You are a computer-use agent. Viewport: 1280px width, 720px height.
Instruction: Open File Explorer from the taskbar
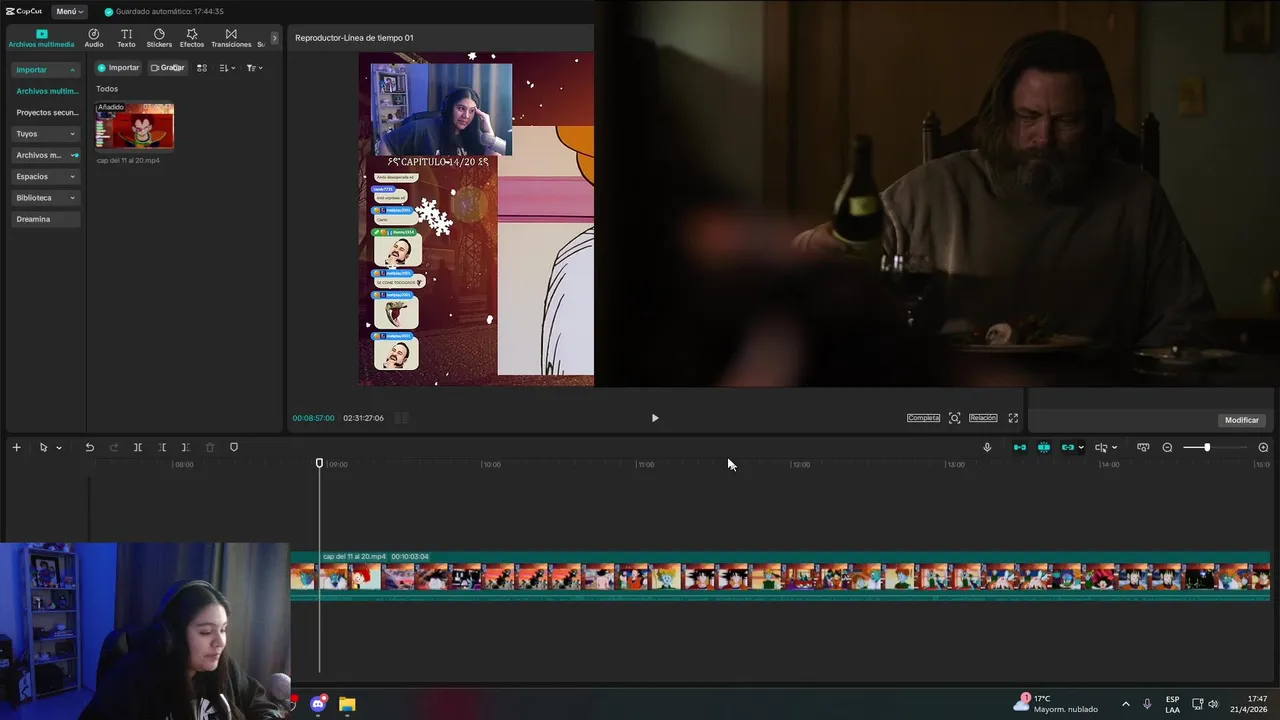(347, 704)
